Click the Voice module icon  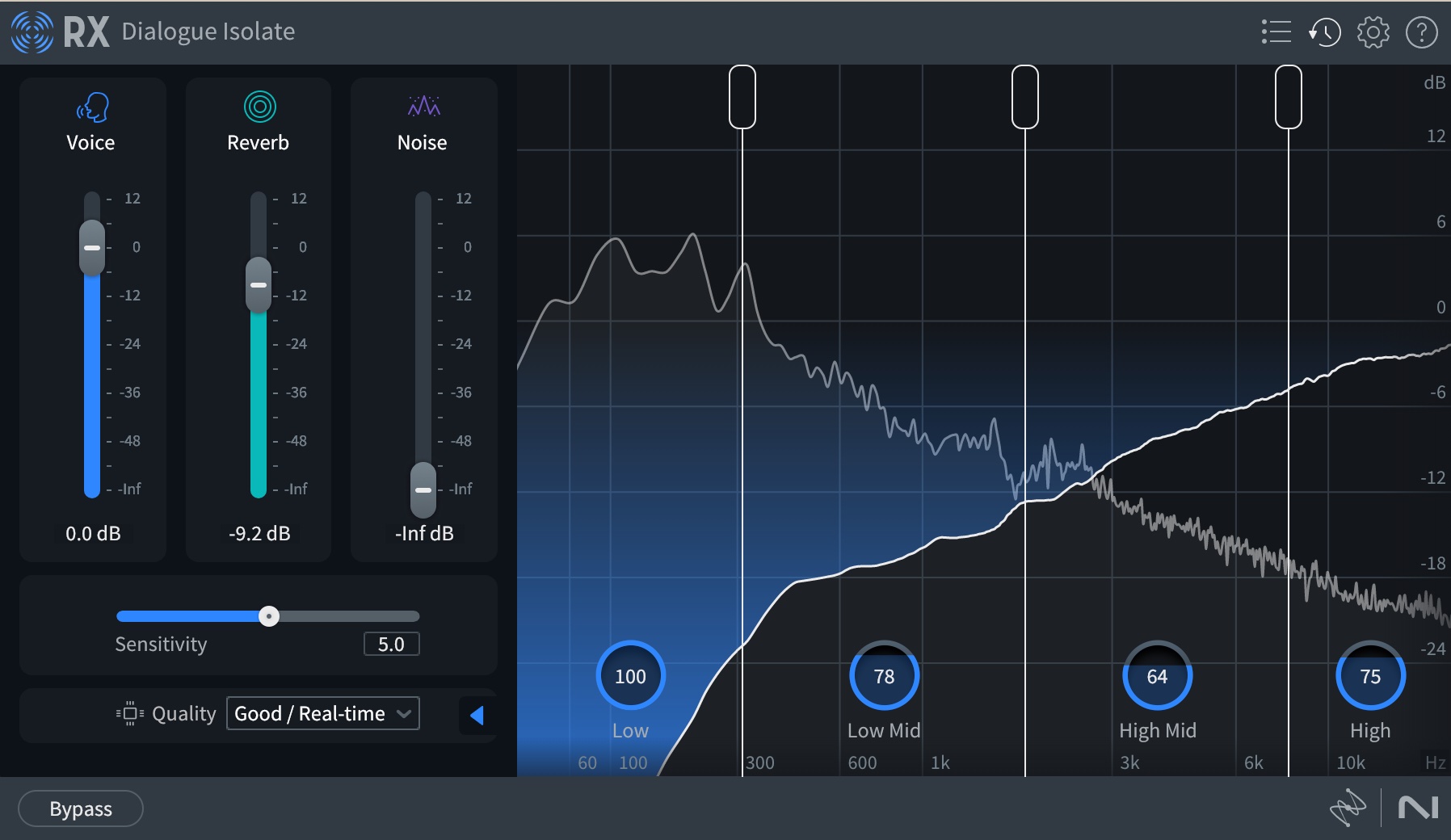click(x=91, y=106)
